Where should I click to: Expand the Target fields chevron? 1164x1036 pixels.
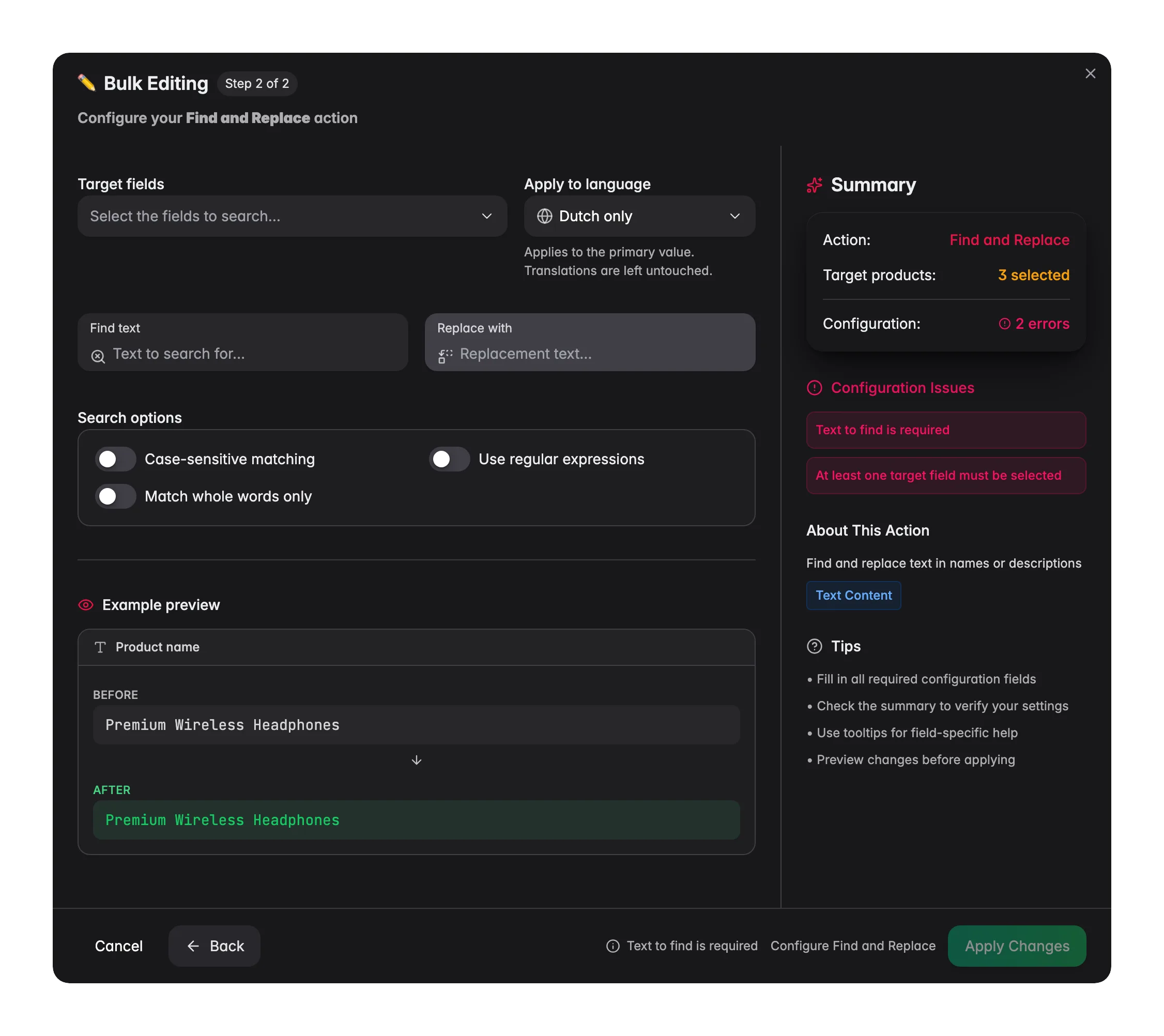pyautogui.click(x=486, y=217)
